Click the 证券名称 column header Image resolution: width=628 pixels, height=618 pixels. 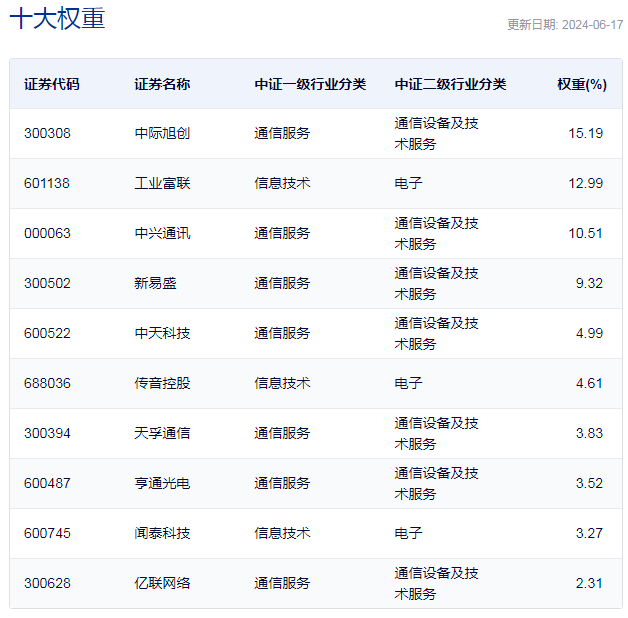point(162,84)
